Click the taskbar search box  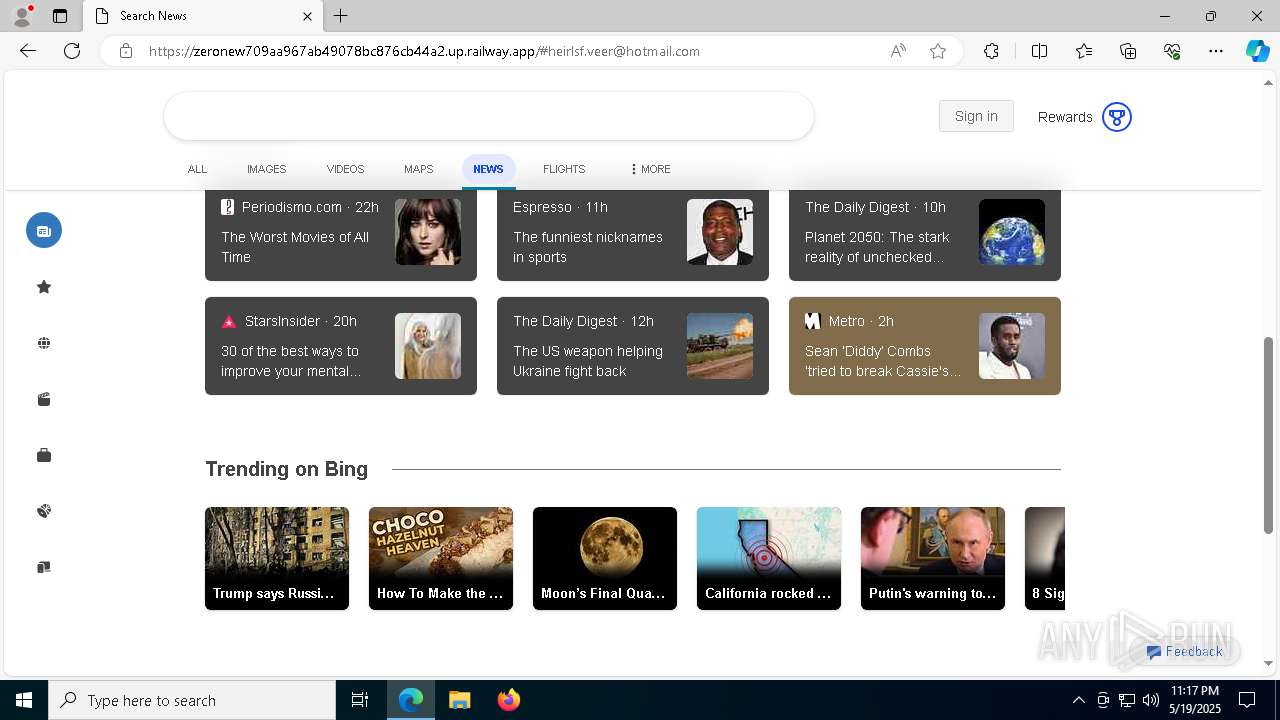(x=192, y=700)
